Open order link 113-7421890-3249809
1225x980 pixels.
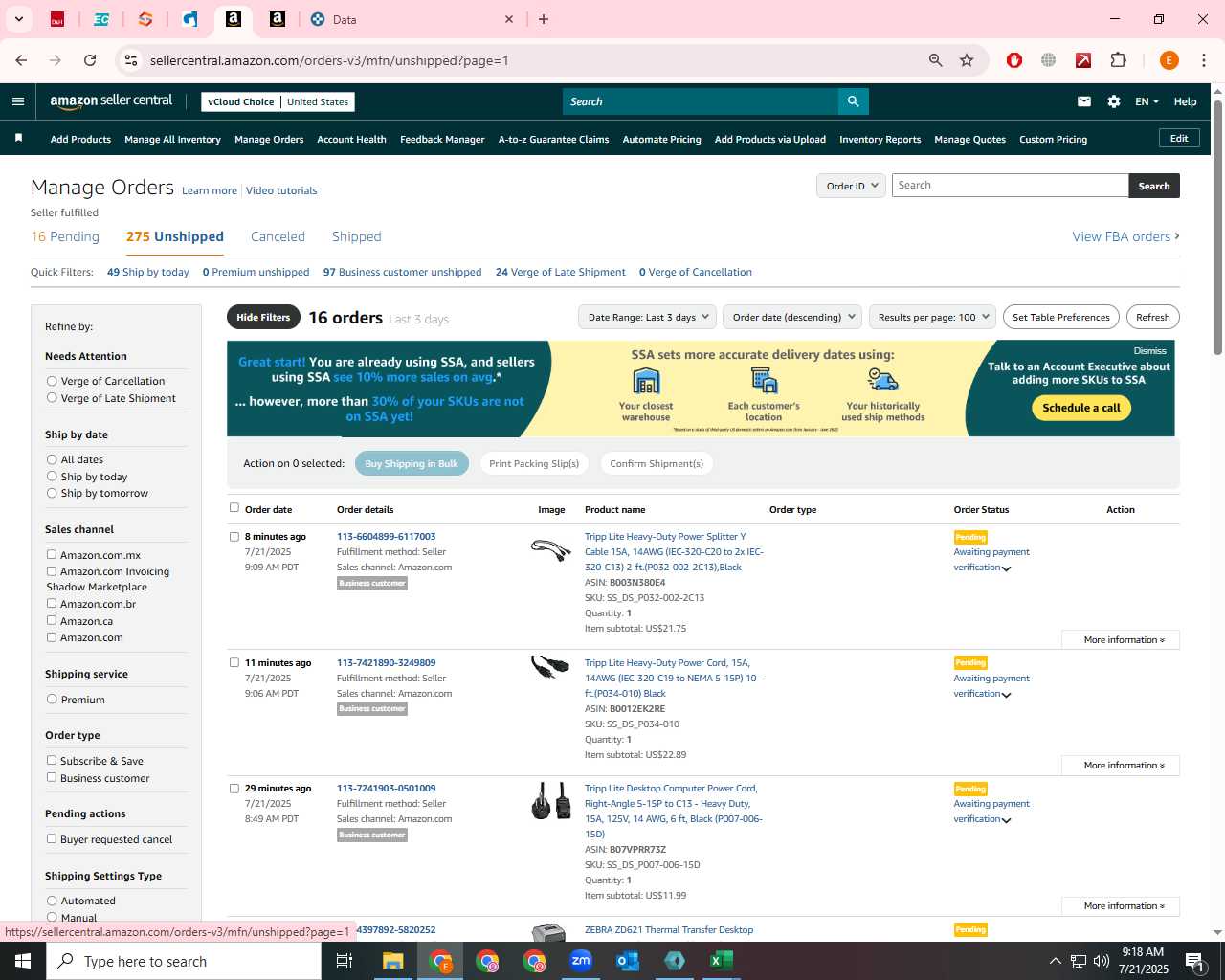pyautogui.click(x=386, y=662)
